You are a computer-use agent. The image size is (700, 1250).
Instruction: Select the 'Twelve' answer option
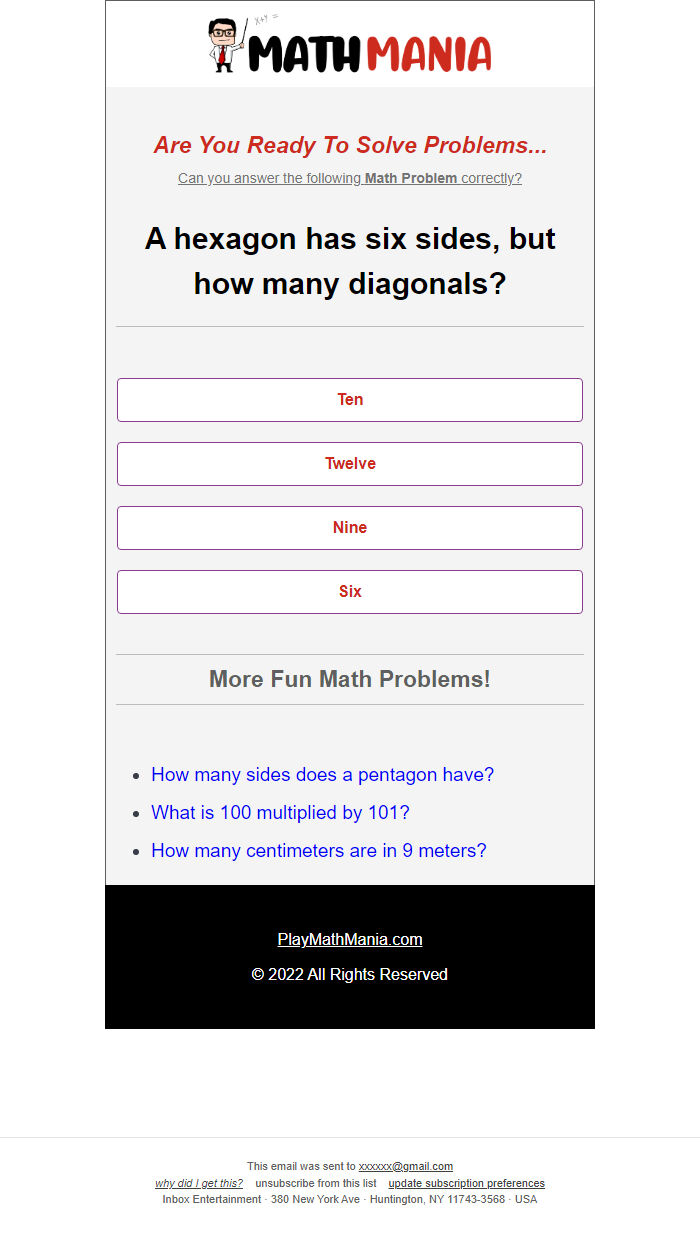click(350, 464)
